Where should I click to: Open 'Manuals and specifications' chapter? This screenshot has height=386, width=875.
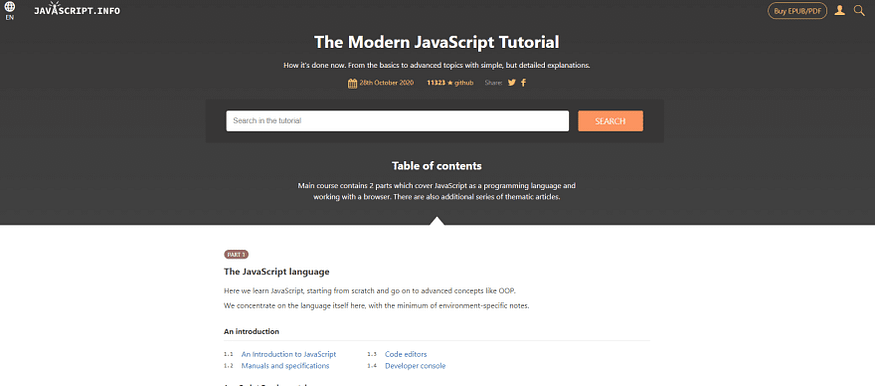pos(285,366)
